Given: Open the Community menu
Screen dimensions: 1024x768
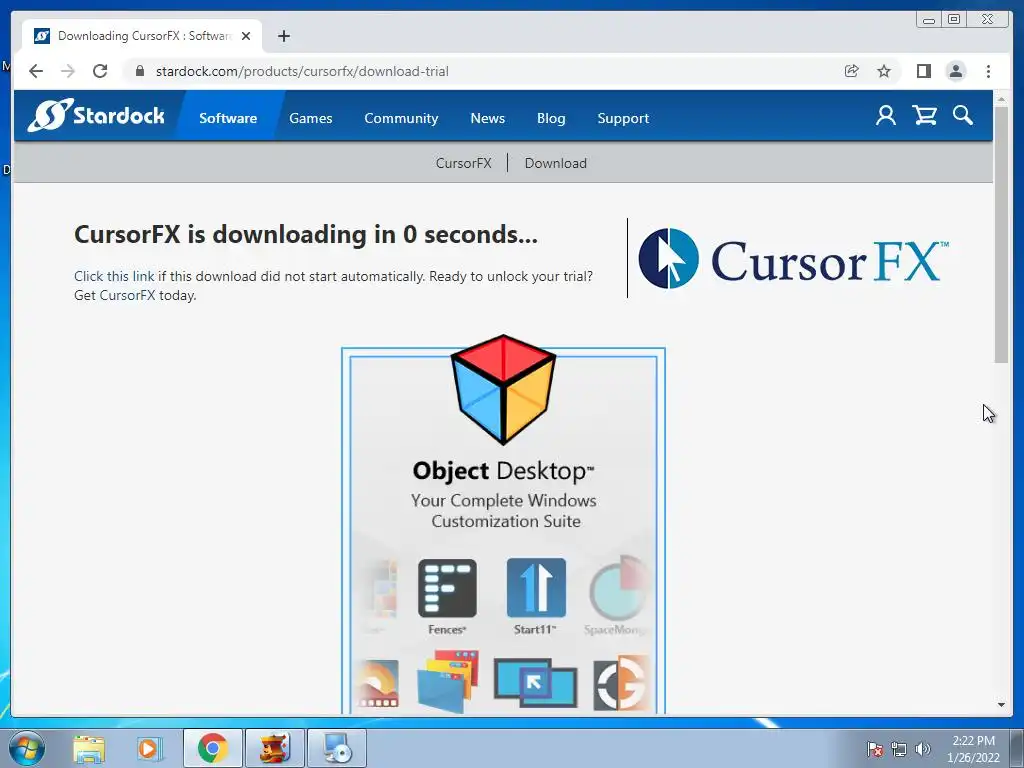Looking at the screenshot, I should (401, 118).
